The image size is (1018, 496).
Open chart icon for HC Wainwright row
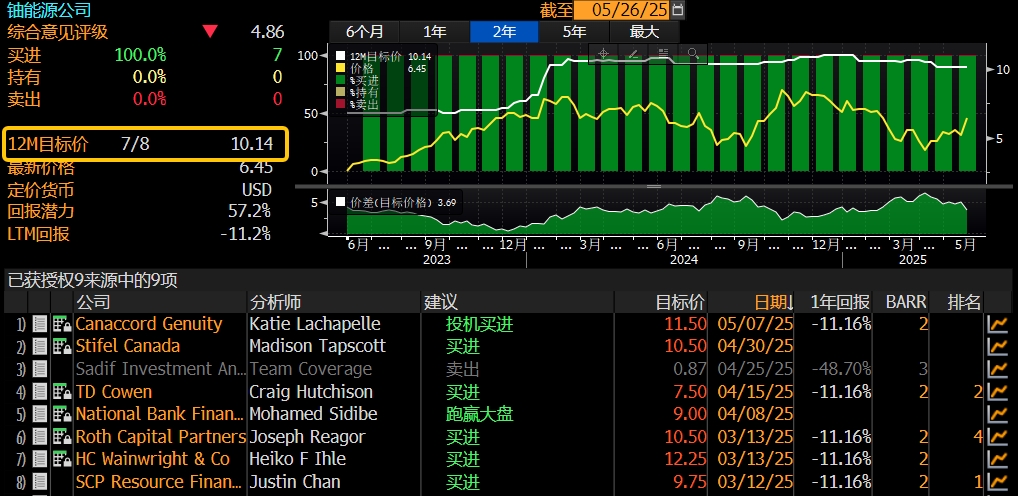coord(997,460)
